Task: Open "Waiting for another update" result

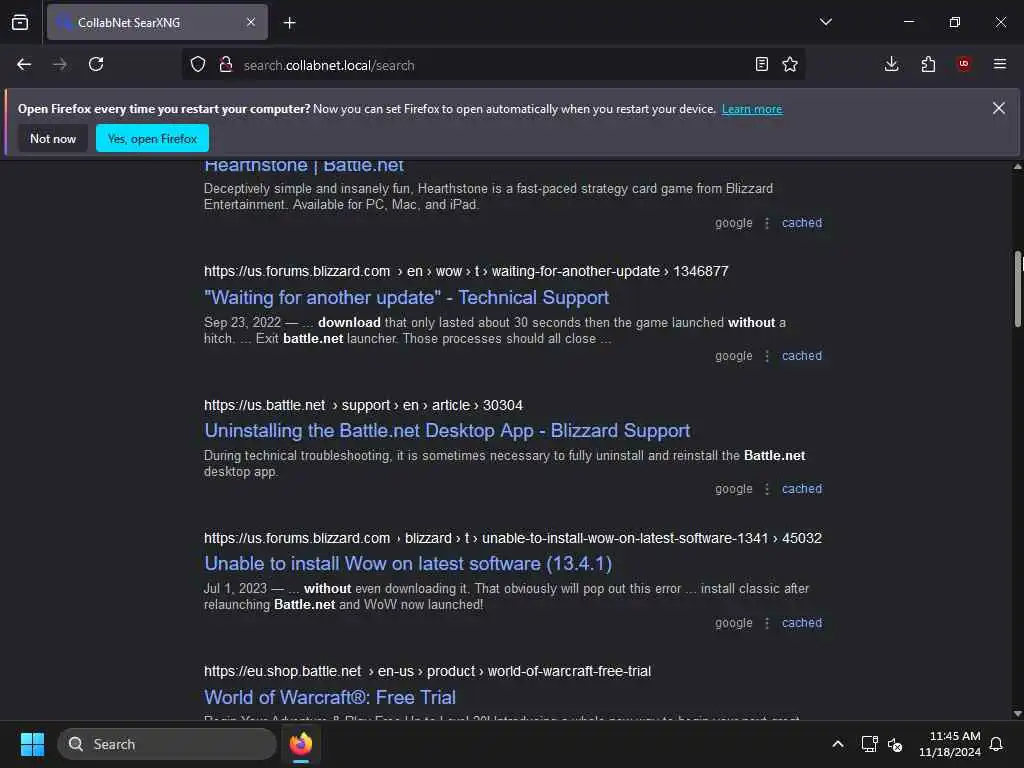Action: (x=406, y=298)
